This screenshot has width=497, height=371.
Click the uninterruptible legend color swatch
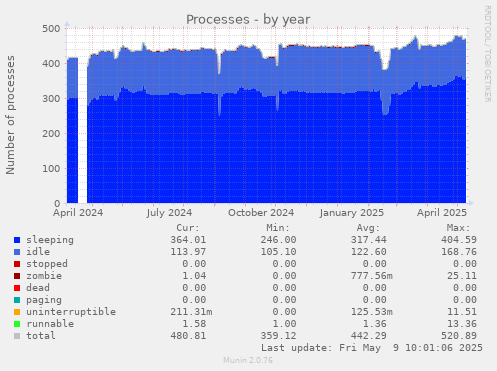[x=17, y=312]
